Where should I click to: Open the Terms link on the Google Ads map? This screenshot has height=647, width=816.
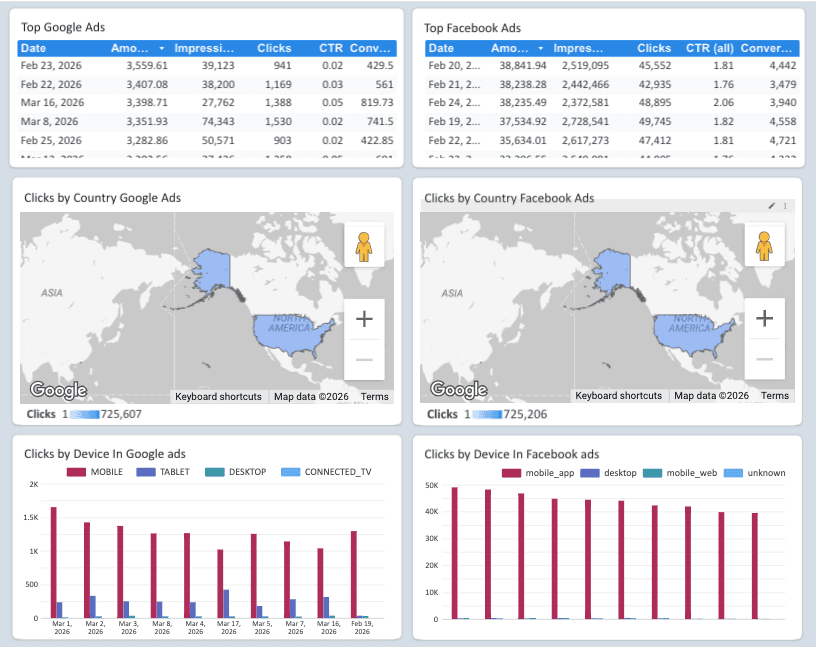[x=374, y=396]
